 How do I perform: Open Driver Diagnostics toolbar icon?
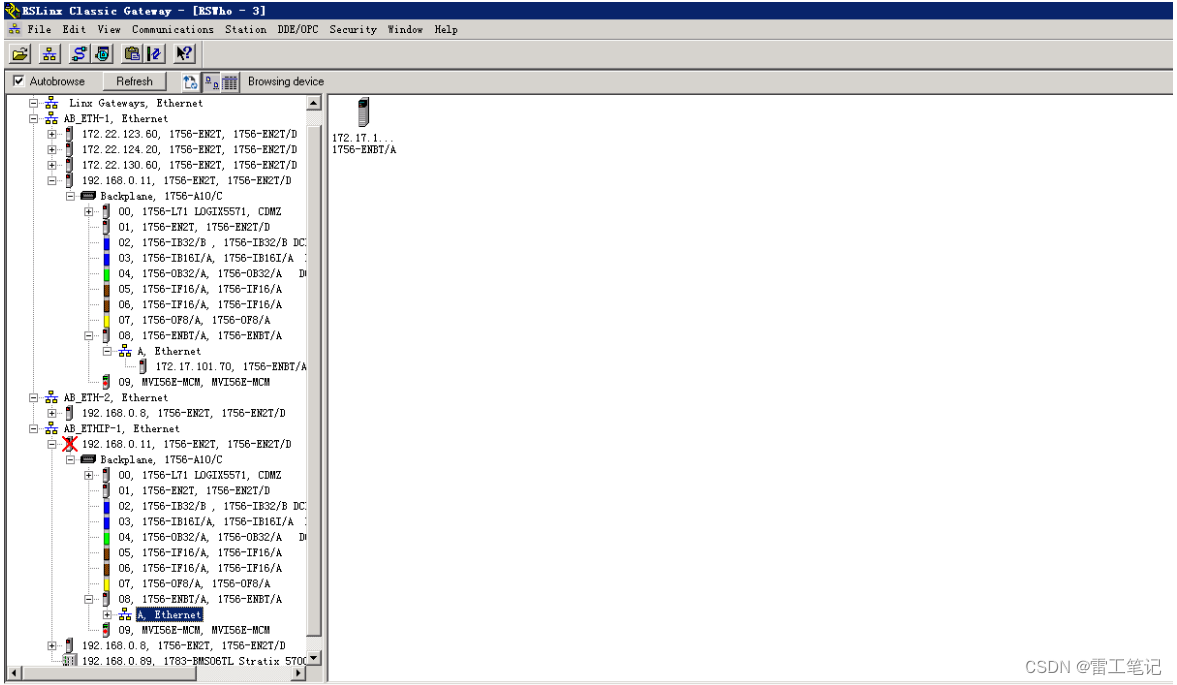click(x=103, y=54)
